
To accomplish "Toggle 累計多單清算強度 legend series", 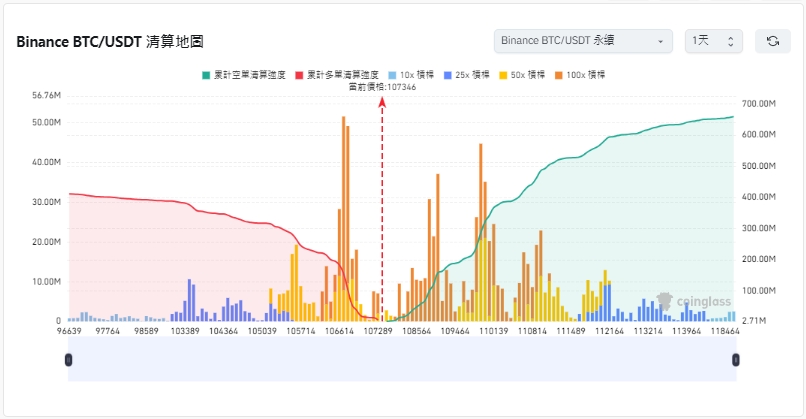I will pyautogui.click(x=337, y=75).
